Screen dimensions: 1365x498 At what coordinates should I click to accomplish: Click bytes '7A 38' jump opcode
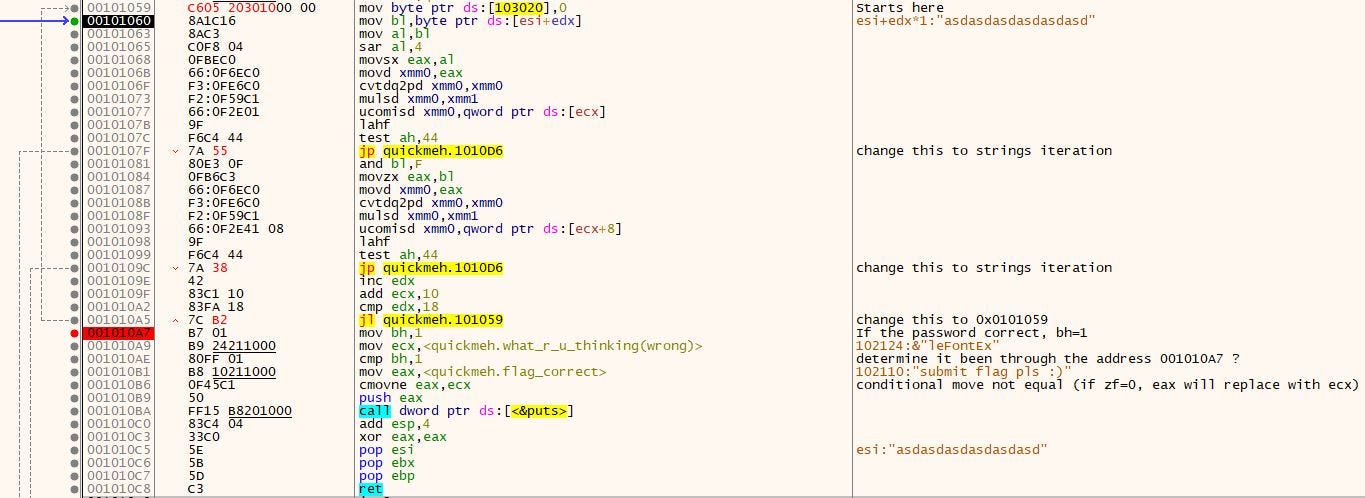208,268
